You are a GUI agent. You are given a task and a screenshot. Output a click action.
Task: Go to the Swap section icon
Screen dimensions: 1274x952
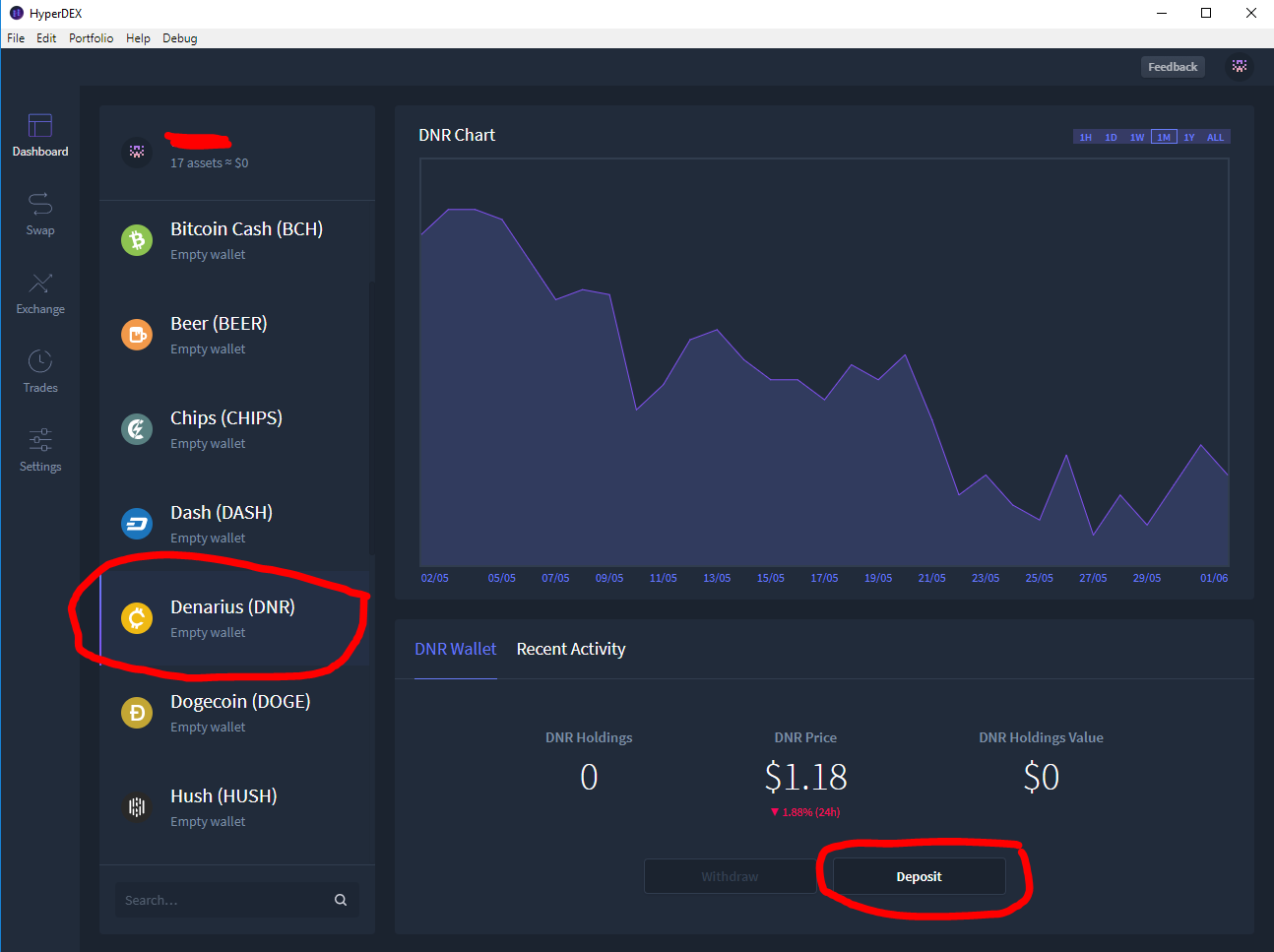[40, 204]
